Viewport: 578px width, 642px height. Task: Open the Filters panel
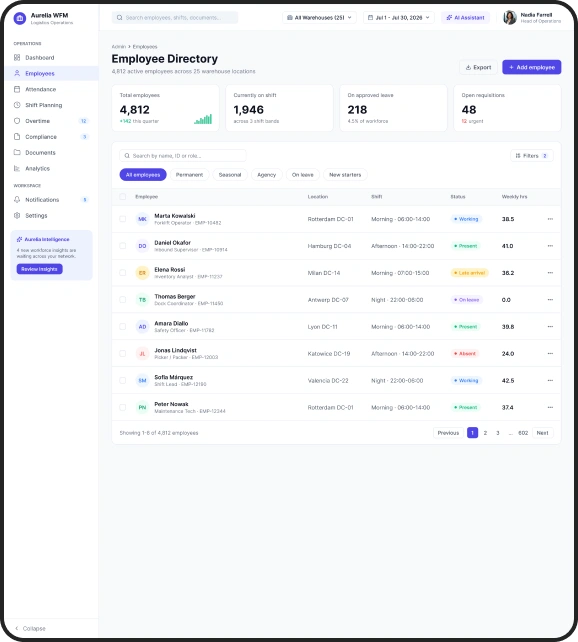[532, 156]
